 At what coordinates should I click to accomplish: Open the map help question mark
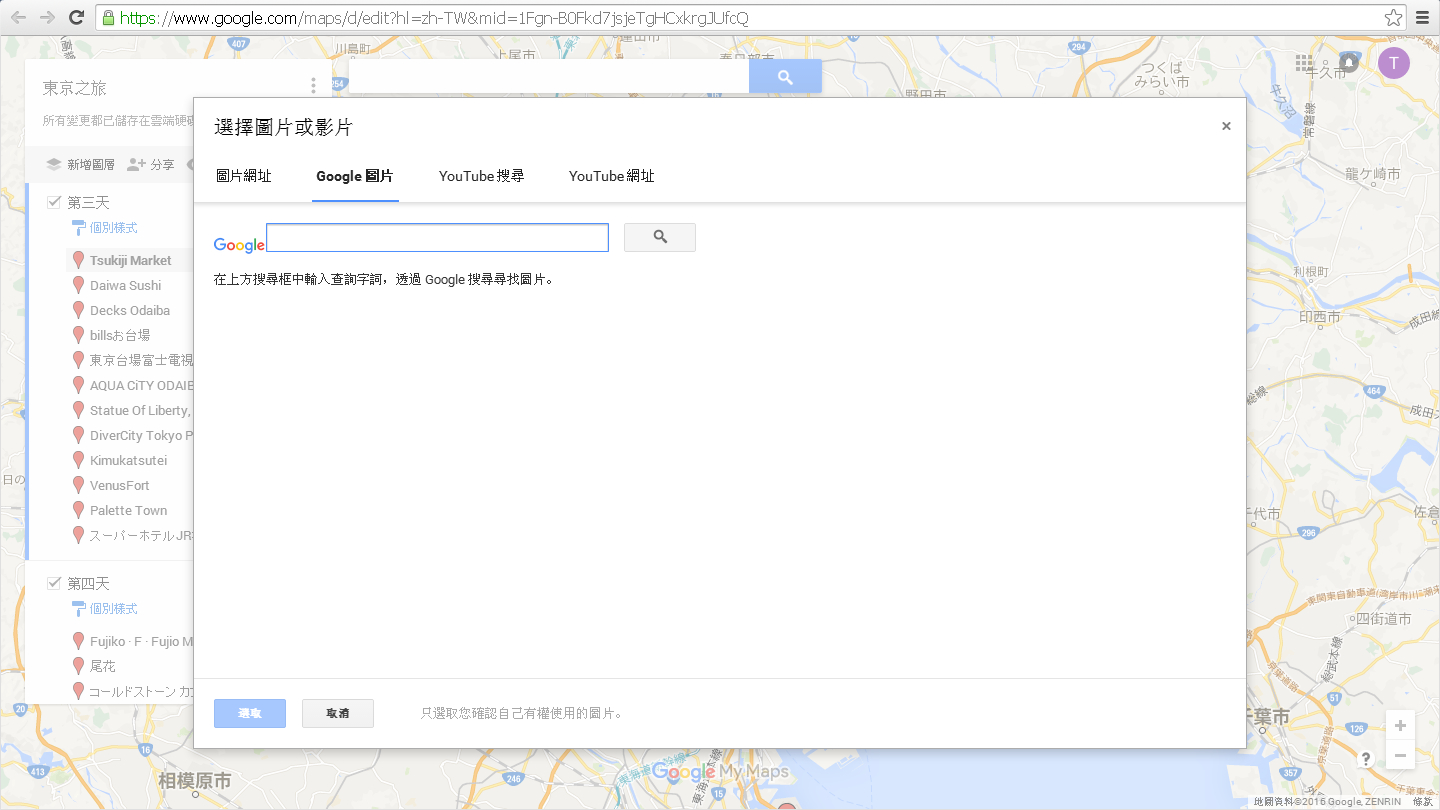[1366, 759]
